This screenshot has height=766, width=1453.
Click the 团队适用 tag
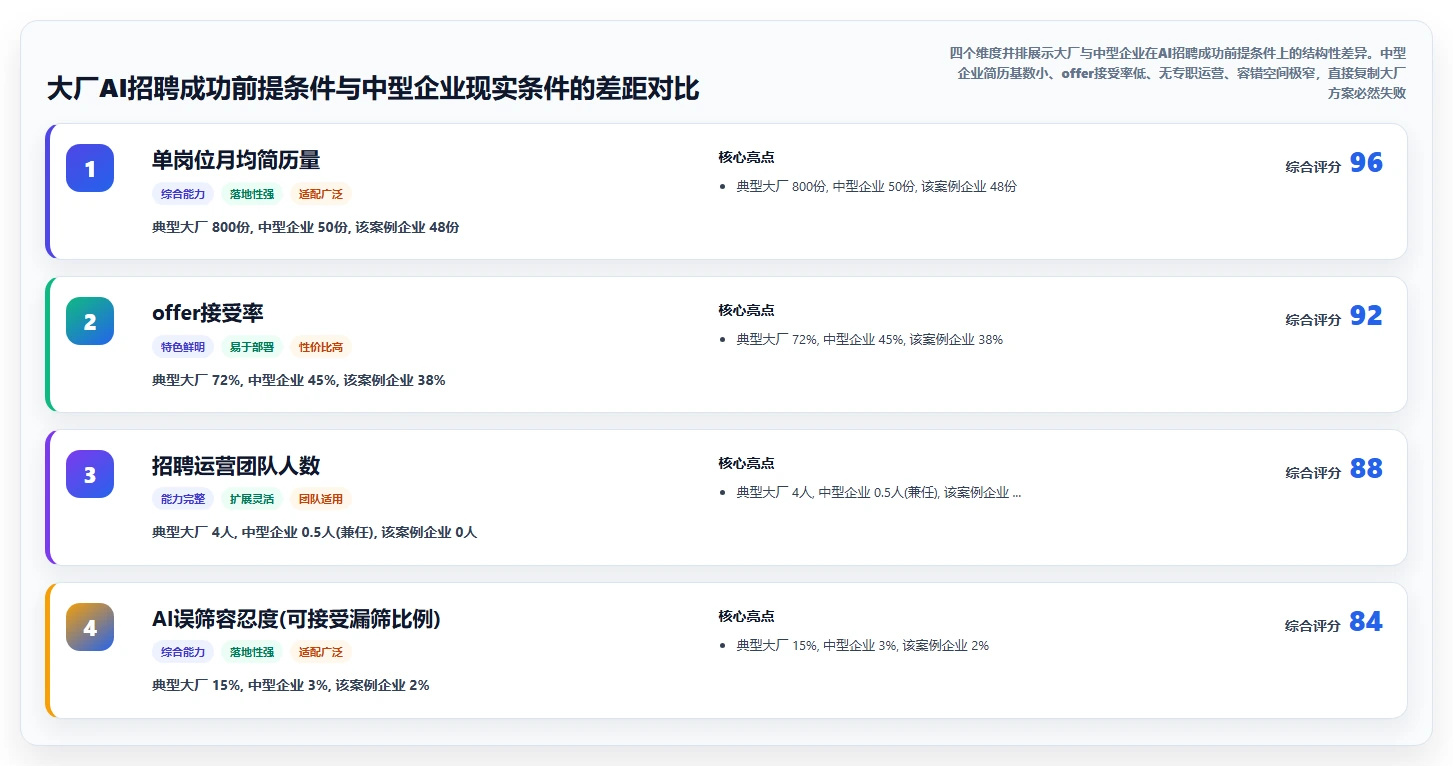[x=321, y=499]
